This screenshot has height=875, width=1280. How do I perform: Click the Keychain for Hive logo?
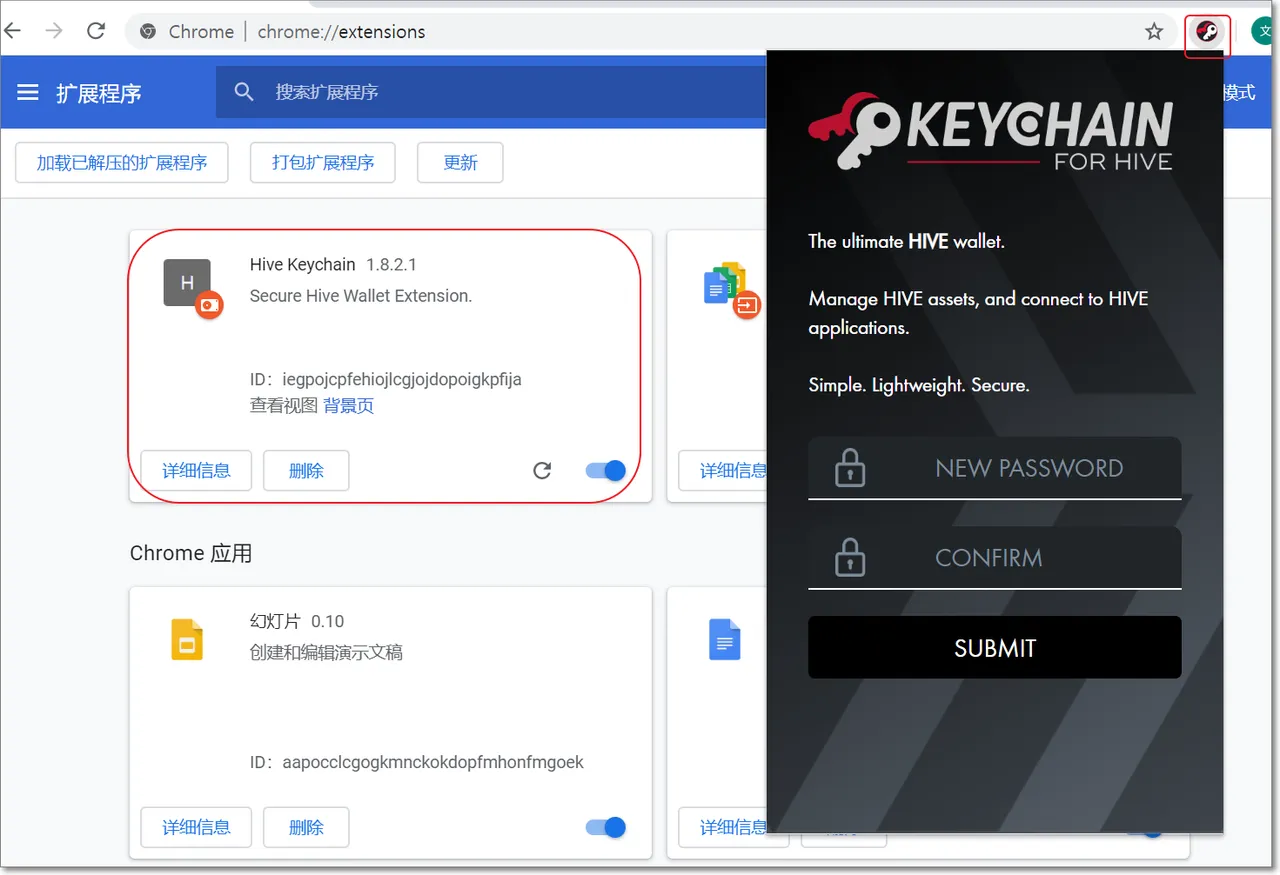click(x=990, y=132)
